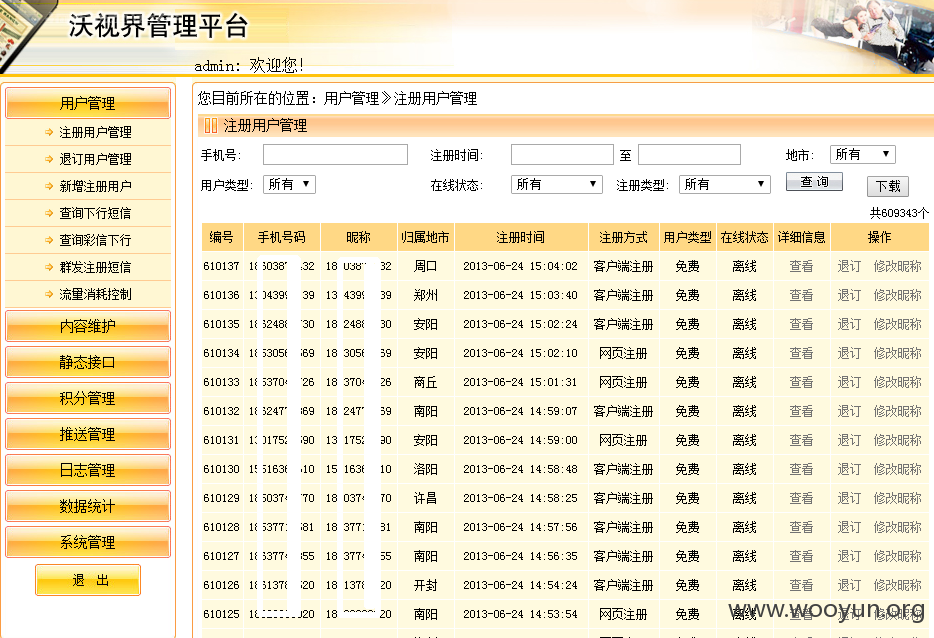Click the 归属地市 column header
The width and height of the screenshot is (934, 638).
pyautogui.click(x=425, y=237)
